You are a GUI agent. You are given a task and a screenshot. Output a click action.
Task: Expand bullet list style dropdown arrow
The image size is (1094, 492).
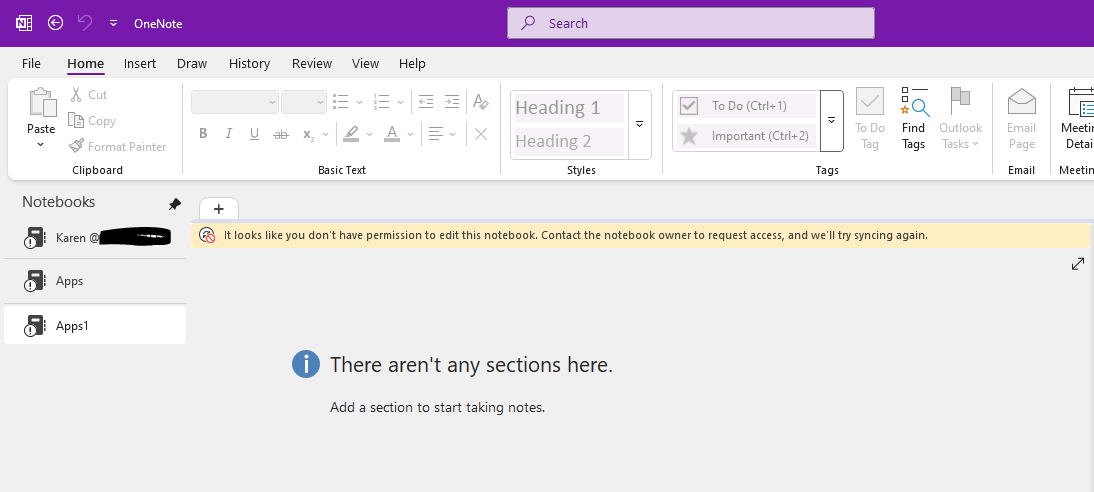click(x=359, y=102)
